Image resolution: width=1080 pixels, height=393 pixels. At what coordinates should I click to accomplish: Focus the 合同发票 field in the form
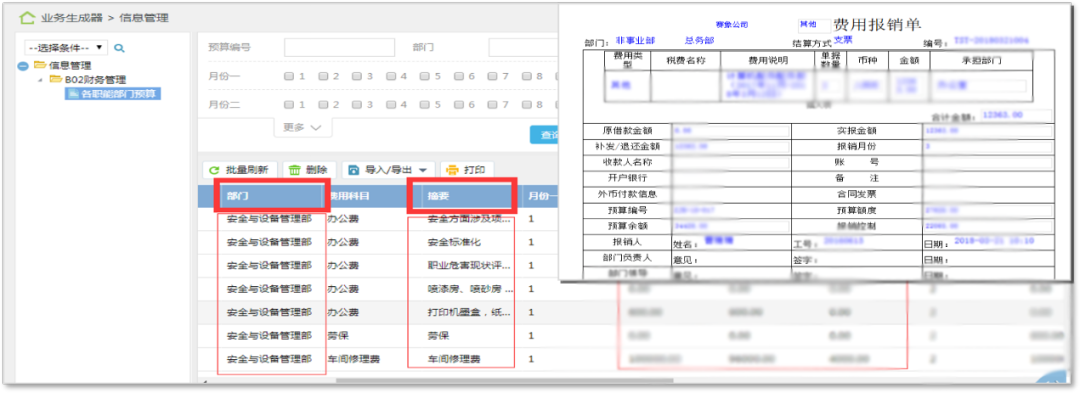tap(988, 194)
